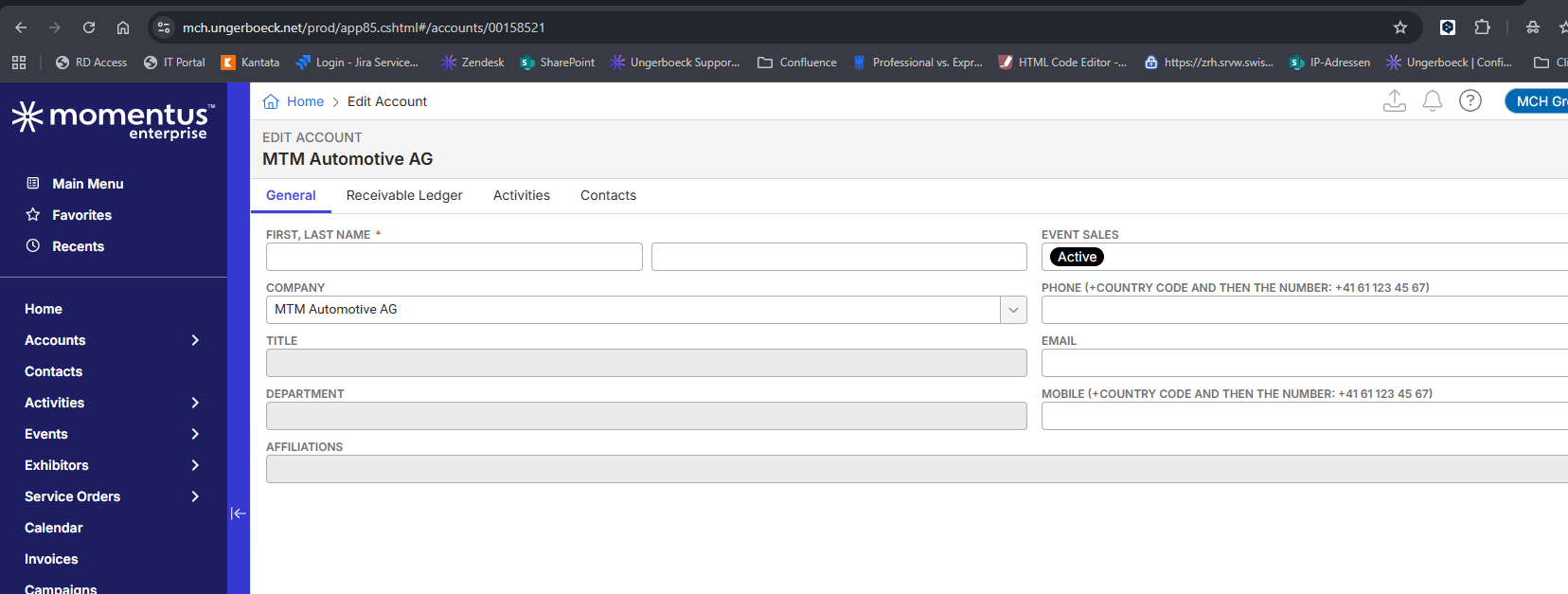Open notifications bell icon
Image resolution: width=1568 pixels, height=594 pixels.
[x=1433, y=100]
